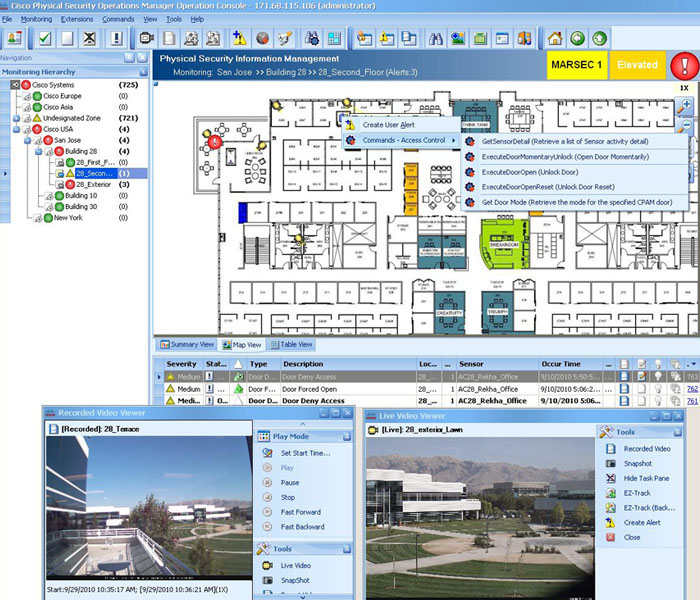The width and height of the screenshot is (700, 600).
Task: Click Fast Backward in Play Mode
Action: point(302,527)
